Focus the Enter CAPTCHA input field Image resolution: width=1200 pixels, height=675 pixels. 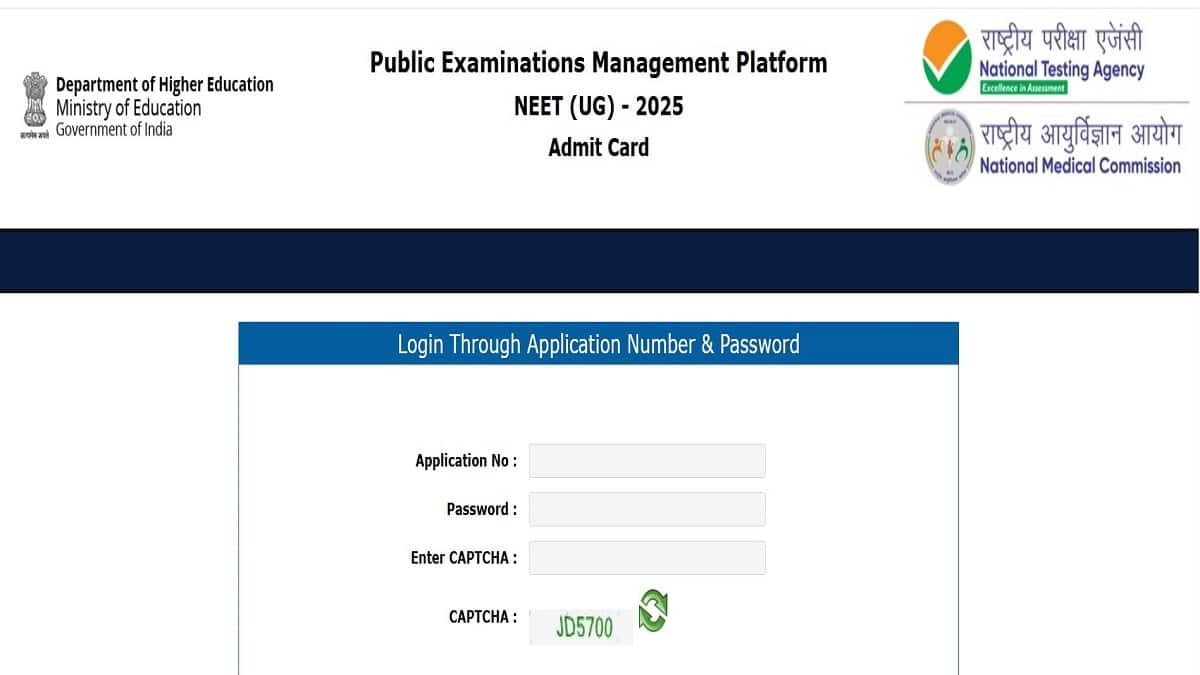pyautogui.click(x=647, y=558)
